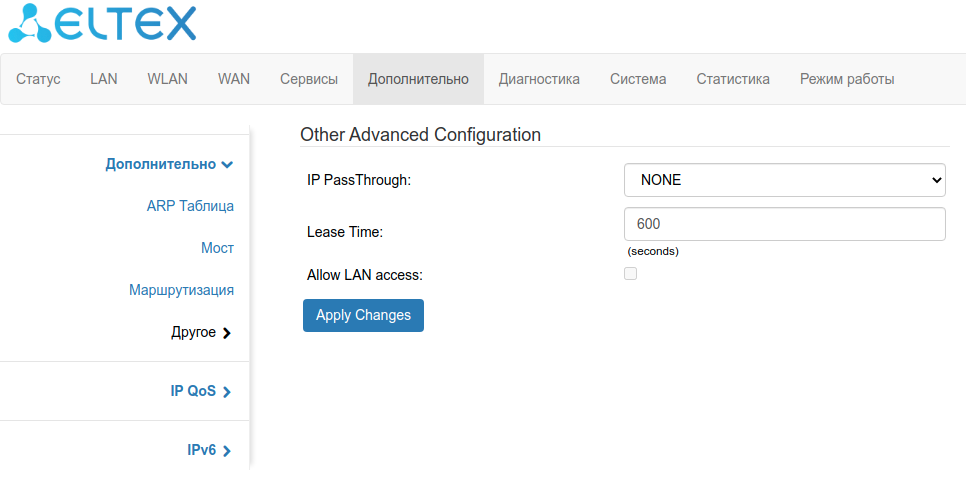Open the LAN tab
Image resolution: width=966 pixels, height=484 pixels.
point(104,79)
